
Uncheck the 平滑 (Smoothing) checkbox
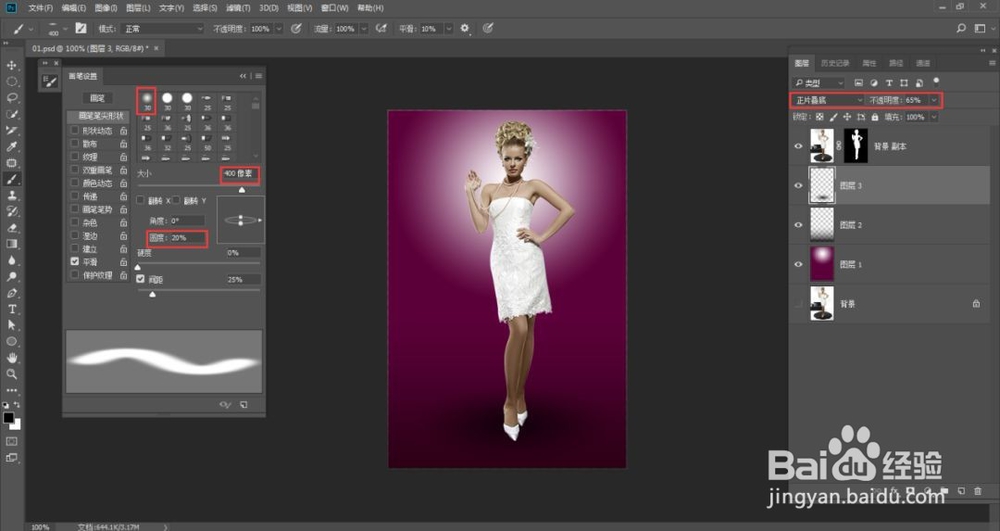[75, 261]
